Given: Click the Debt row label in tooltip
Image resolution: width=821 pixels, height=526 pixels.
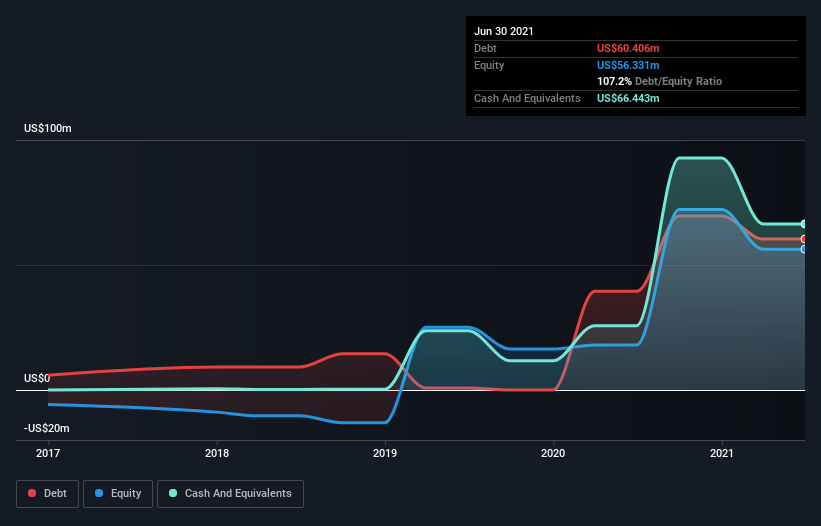Looking at the screenshot, I should (485, 48).
